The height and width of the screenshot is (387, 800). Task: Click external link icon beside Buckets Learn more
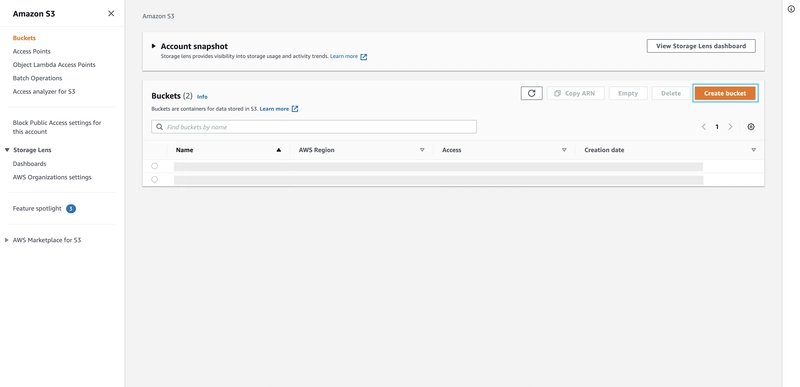click(x=294, y=109)
